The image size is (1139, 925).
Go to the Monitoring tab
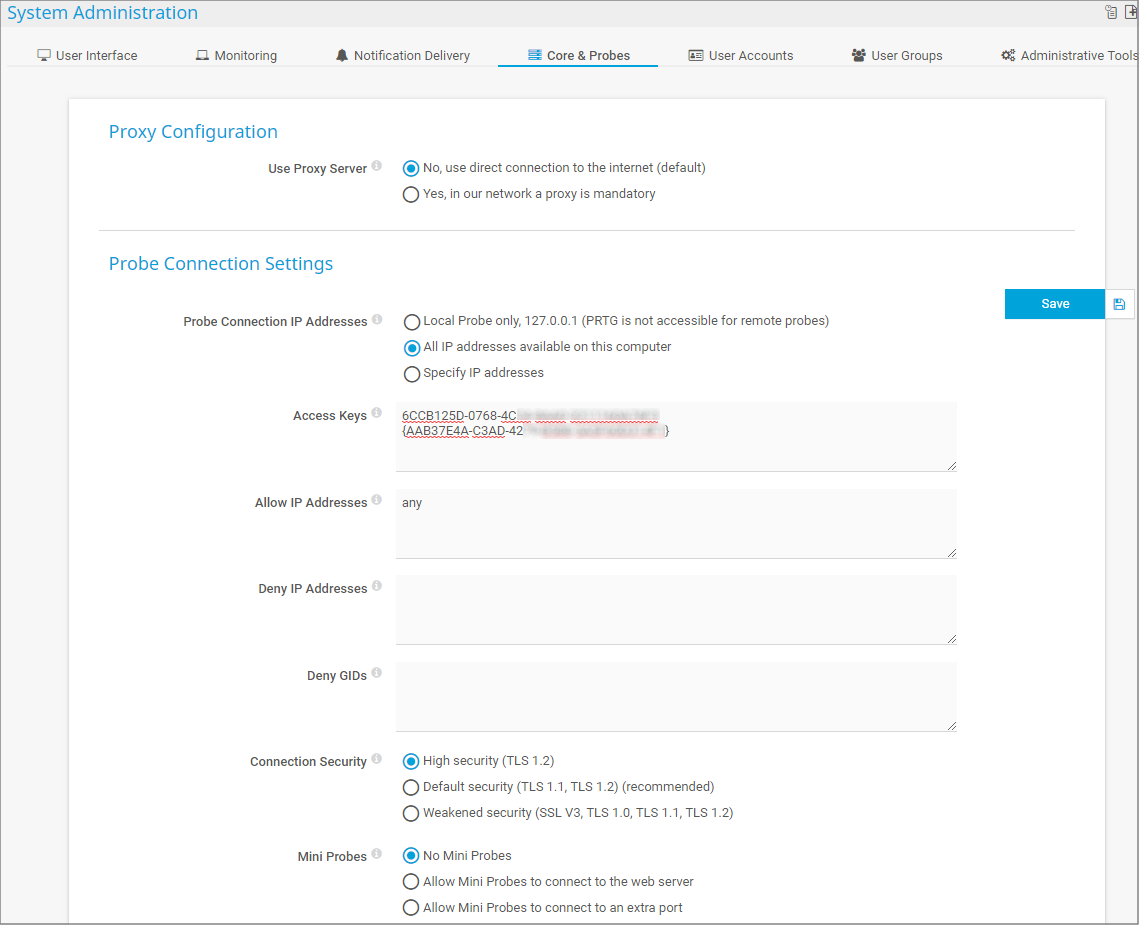(236, 56)
